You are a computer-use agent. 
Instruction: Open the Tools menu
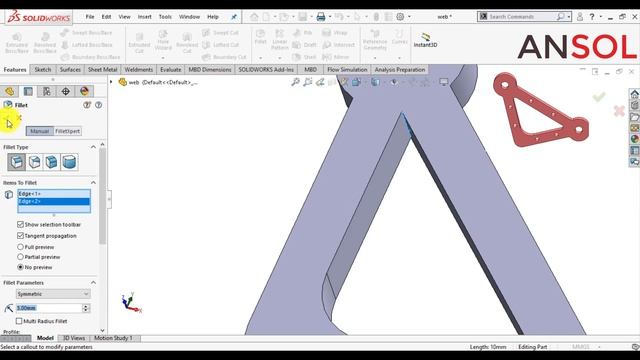[165, 17]
